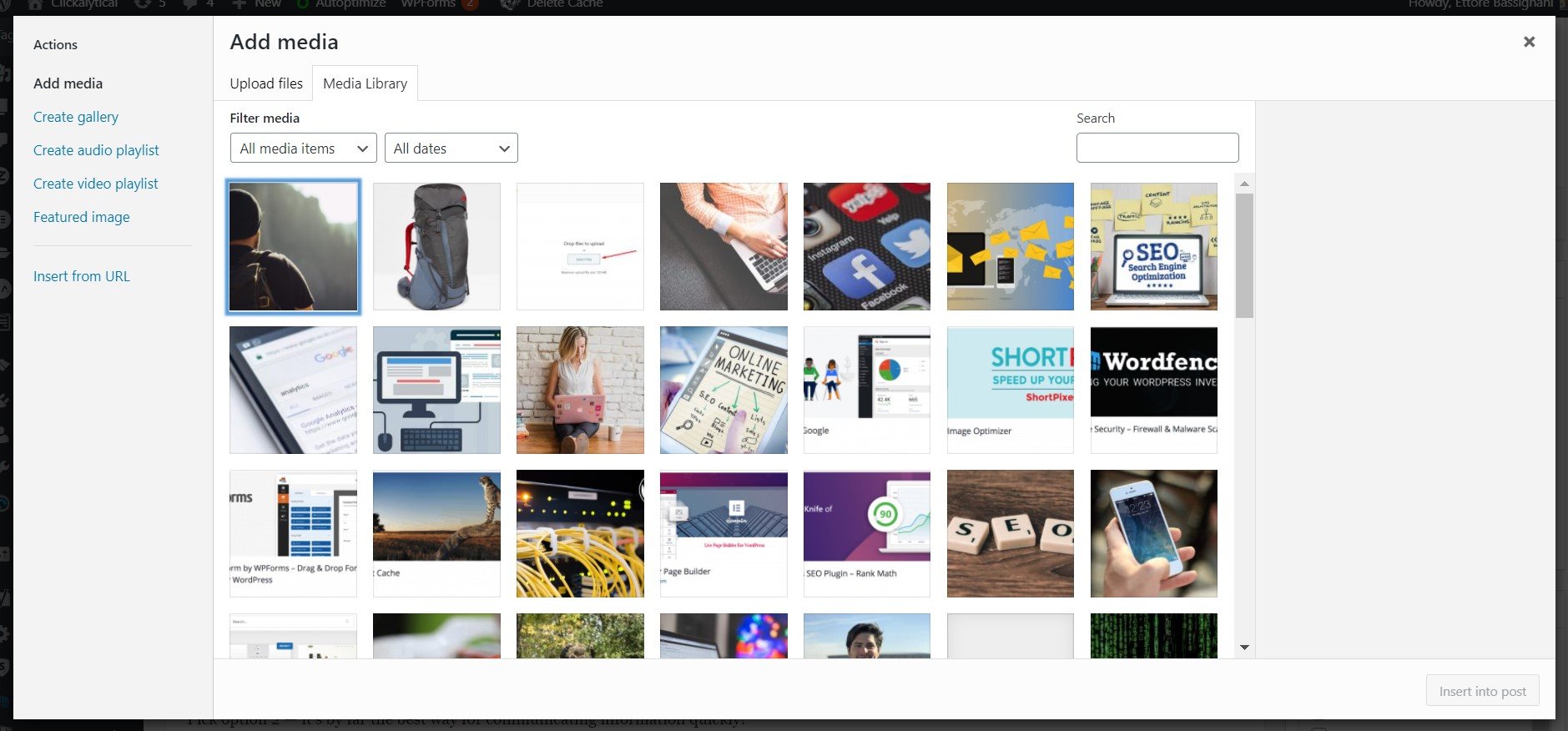This screenshot has height=731, width=1568.
Task: Expand the All dates filter dropdown
Action: coord(451,149)
